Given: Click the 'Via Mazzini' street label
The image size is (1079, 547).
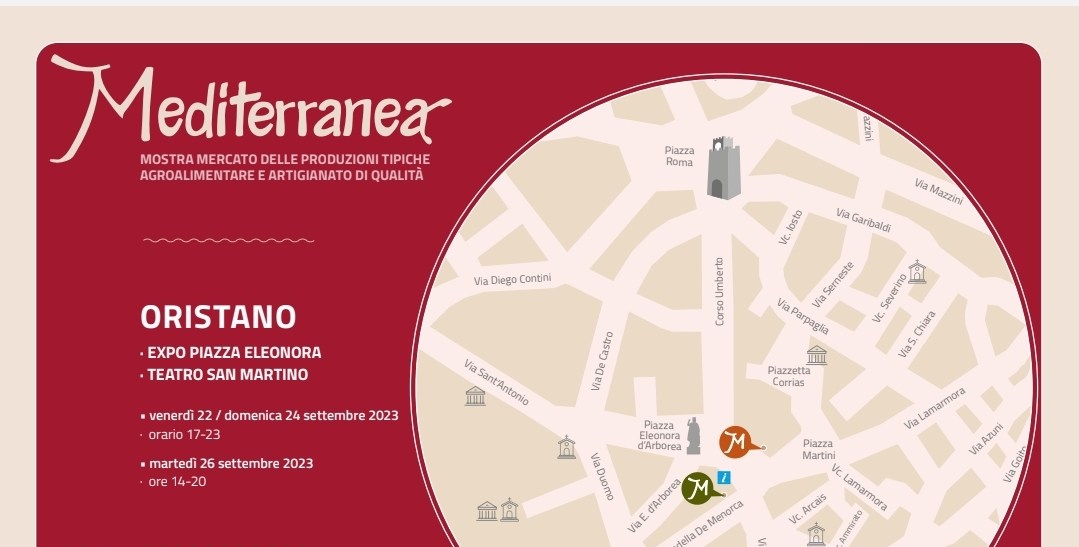Looking at the screenshot, I should click(939, 191).
